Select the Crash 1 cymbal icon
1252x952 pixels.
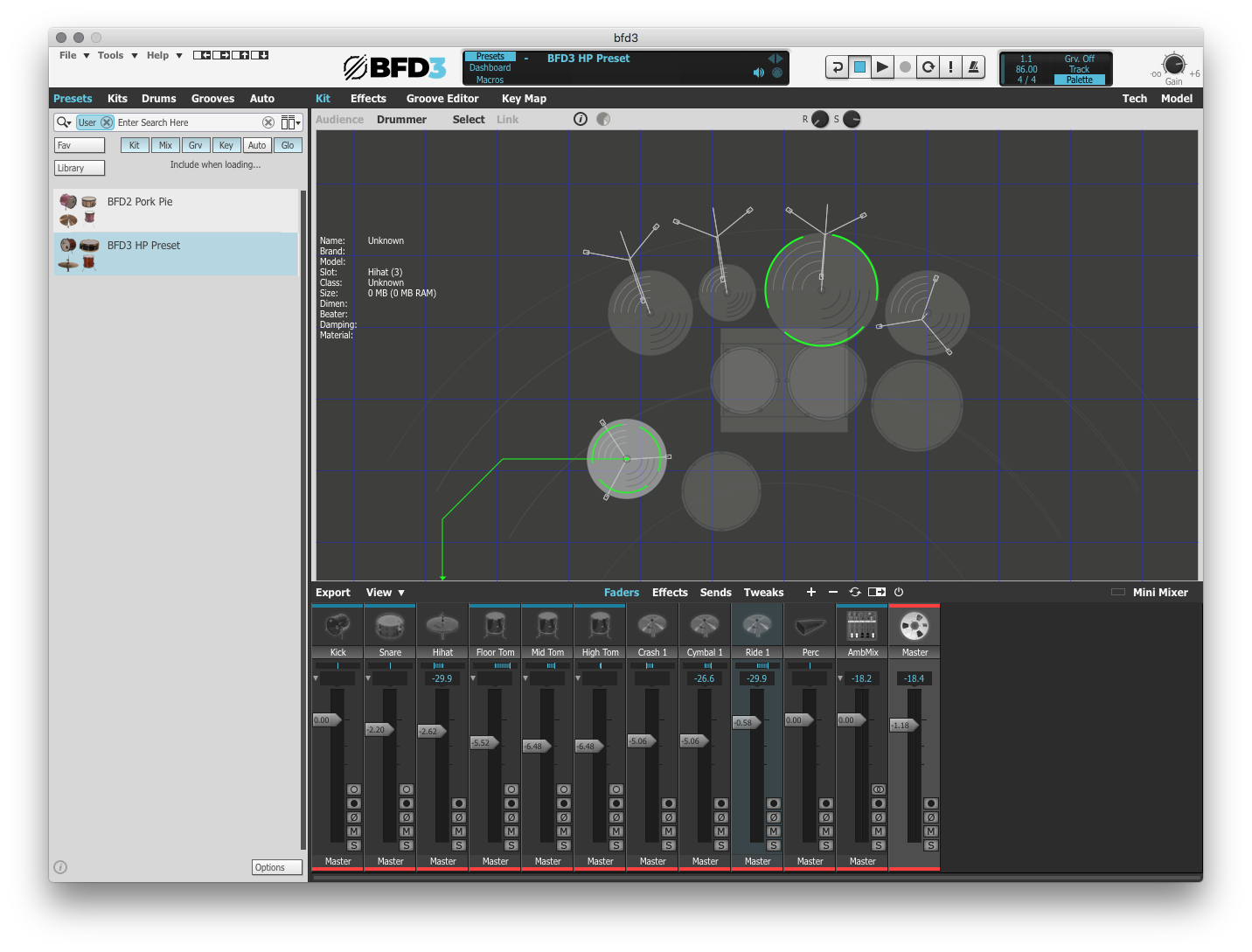click(x=652, y=626)
